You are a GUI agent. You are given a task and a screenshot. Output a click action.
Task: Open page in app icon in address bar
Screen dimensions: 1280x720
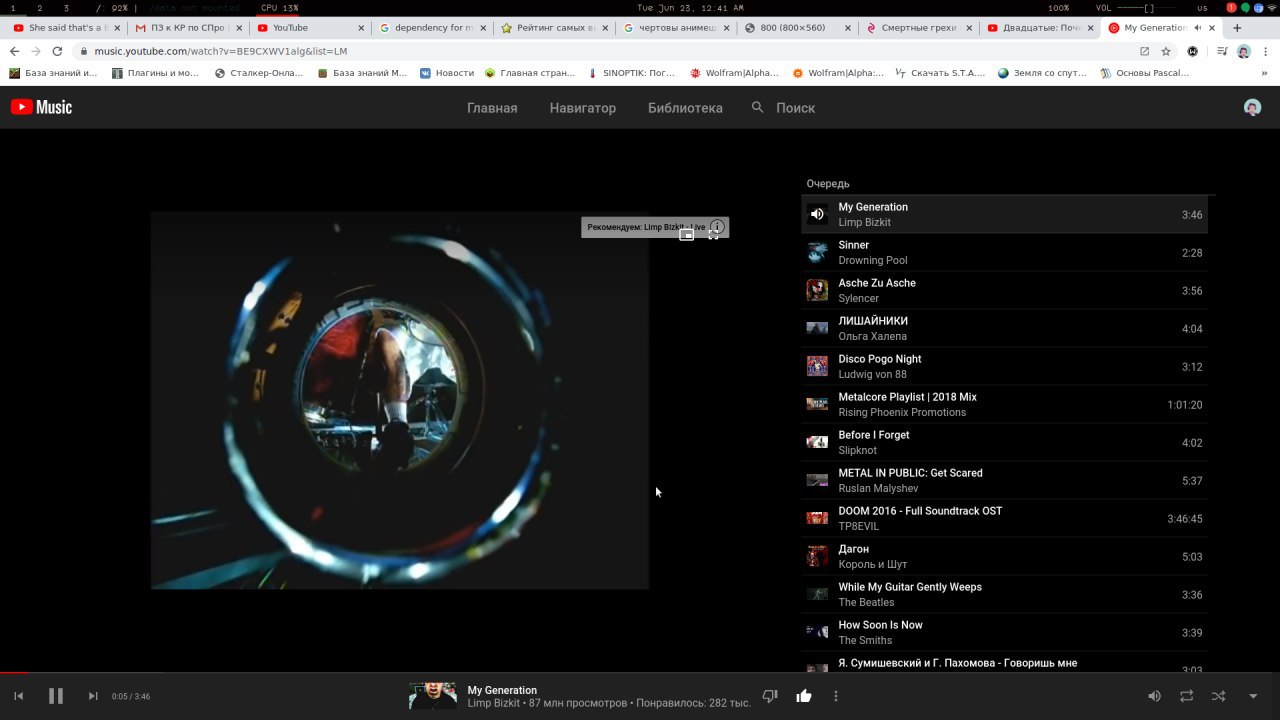1145,51
